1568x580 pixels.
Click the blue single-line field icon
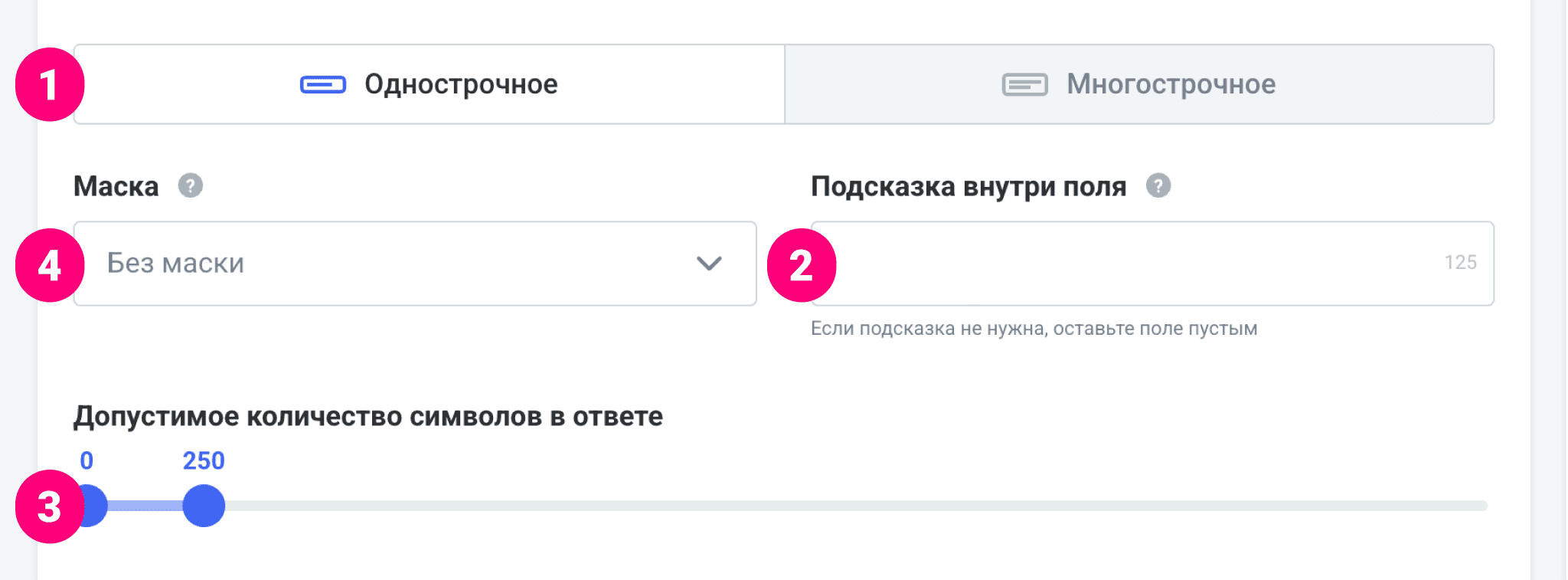(322, 84)
